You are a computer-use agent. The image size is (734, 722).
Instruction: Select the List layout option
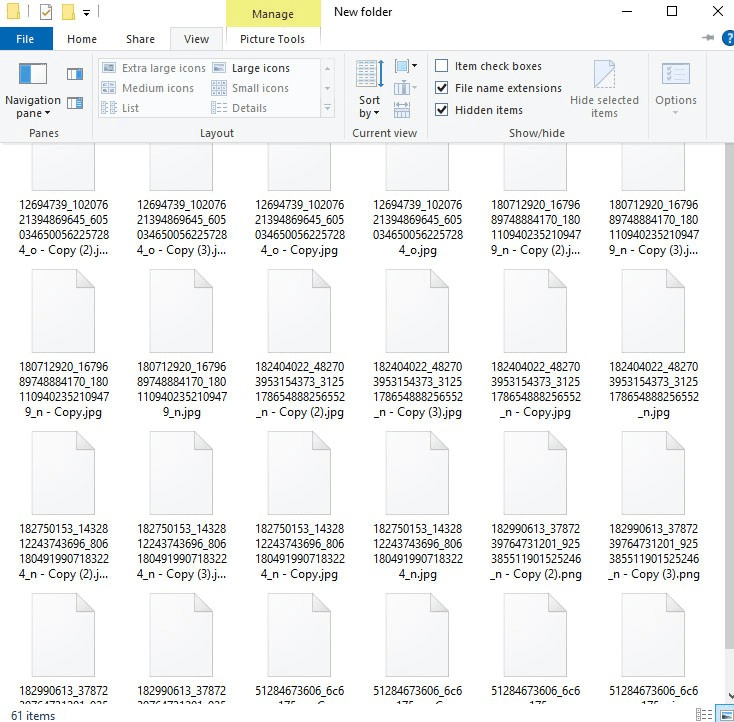coord(120,108)
